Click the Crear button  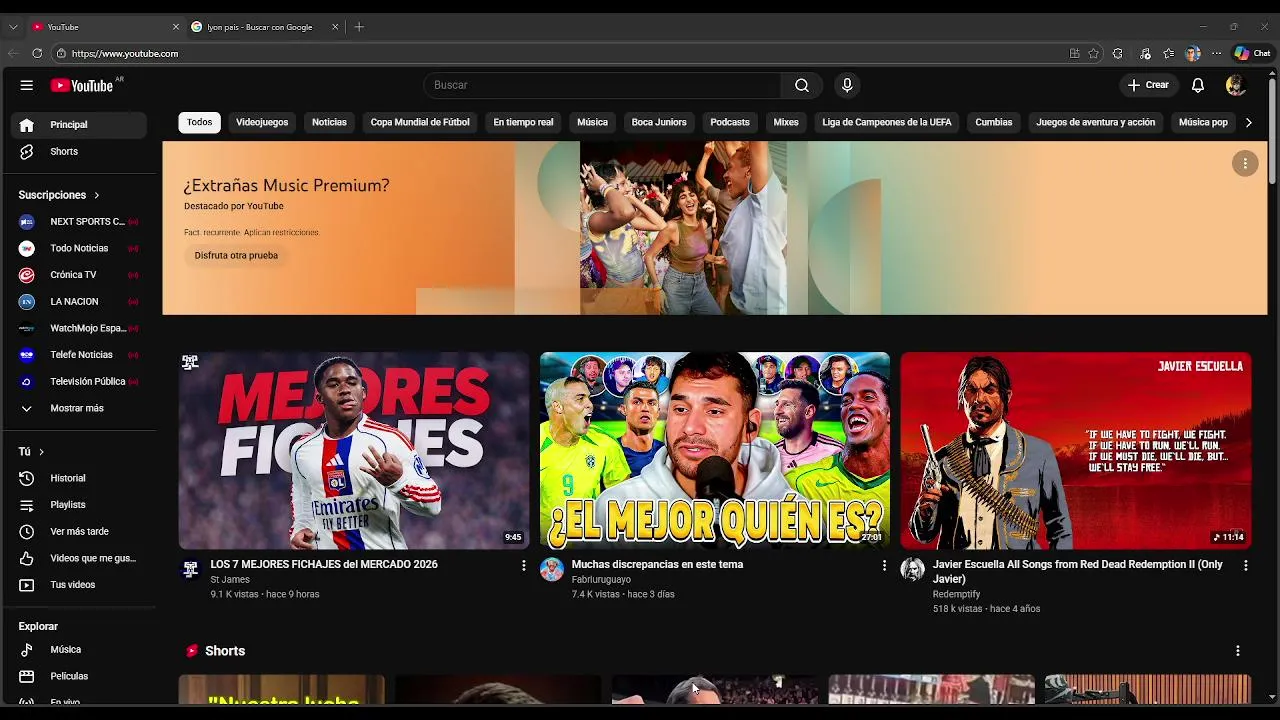1148,85
